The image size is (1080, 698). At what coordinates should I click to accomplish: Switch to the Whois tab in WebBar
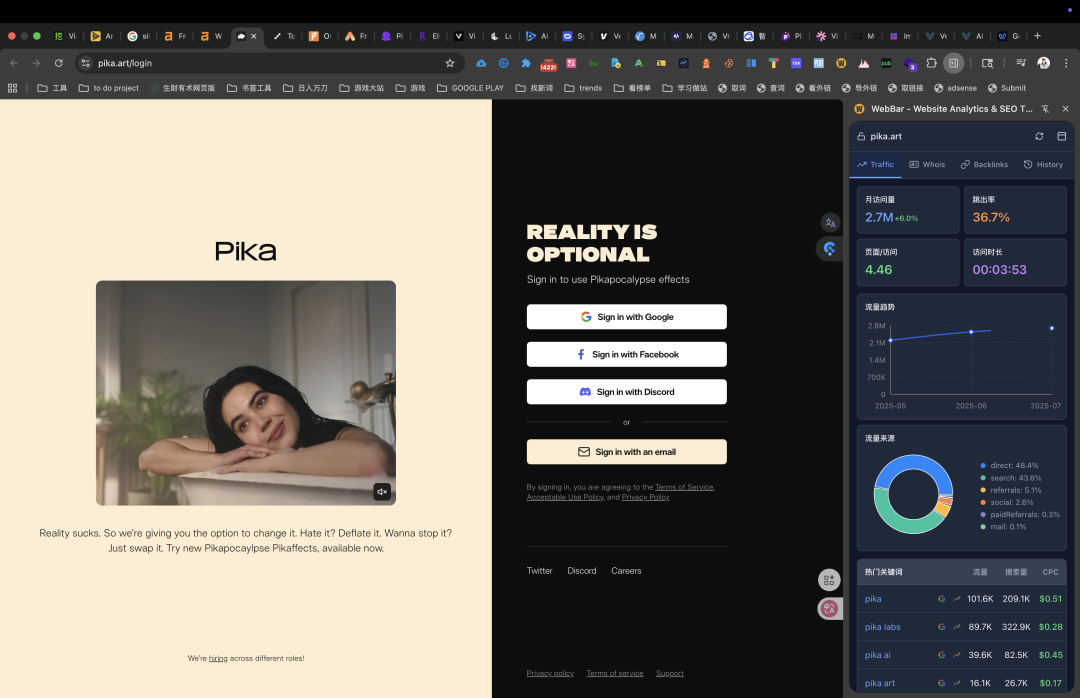(x=927, y=165)
